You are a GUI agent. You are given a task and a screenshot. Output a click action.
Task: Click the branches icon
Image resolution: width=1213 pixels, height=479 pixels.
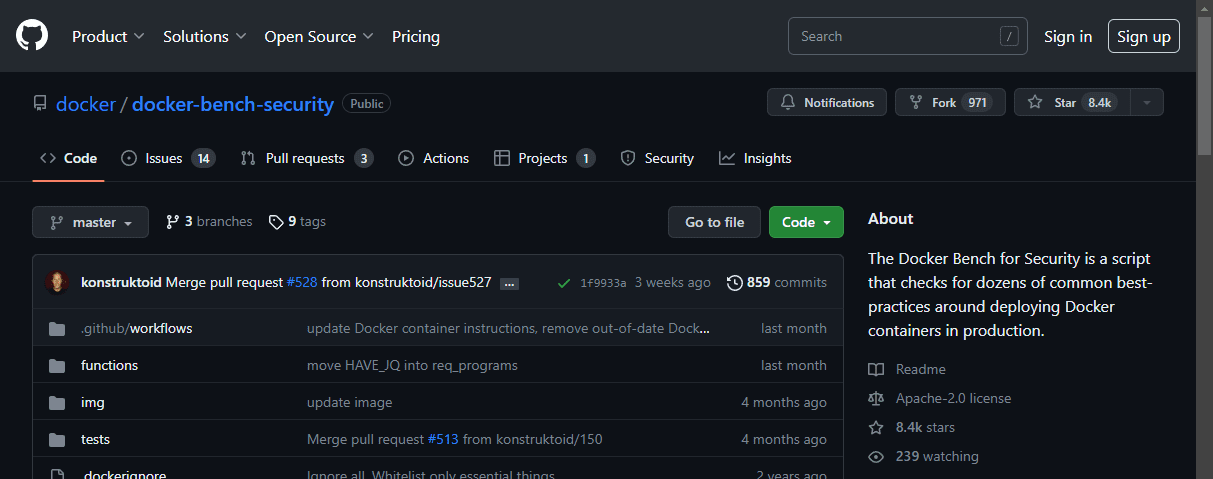[x=173, y=222]
